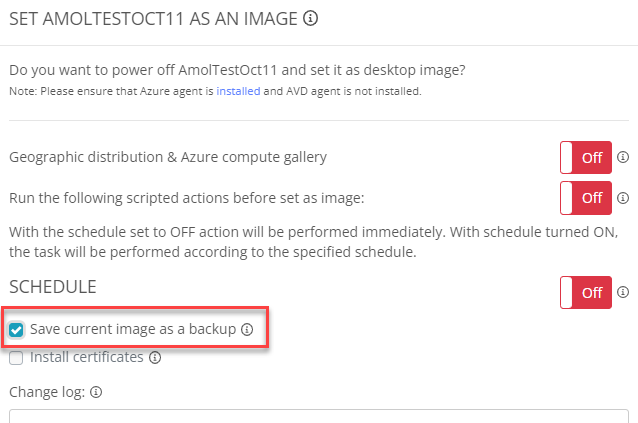The width and height of the screenshot is (638, 423).
Task: Click the power off AmolTestOct11 question text
Action: click(x=237, y=70)
